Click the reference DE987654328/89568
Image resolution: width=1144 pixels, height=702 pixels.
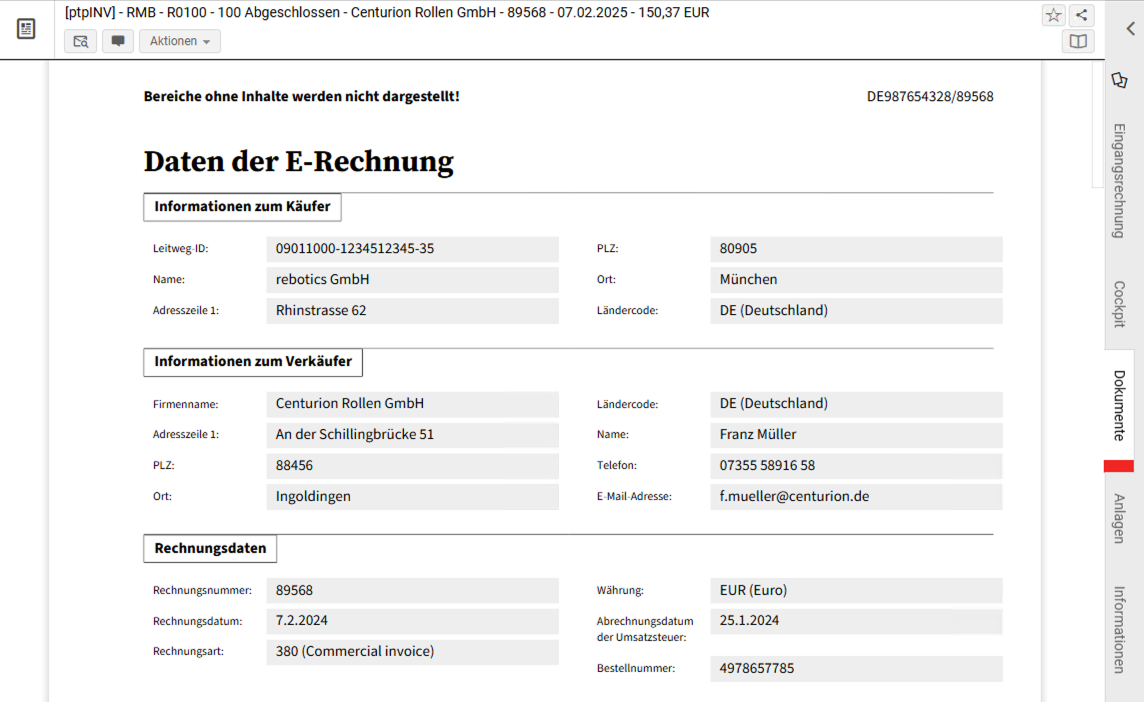pos(930,96)
